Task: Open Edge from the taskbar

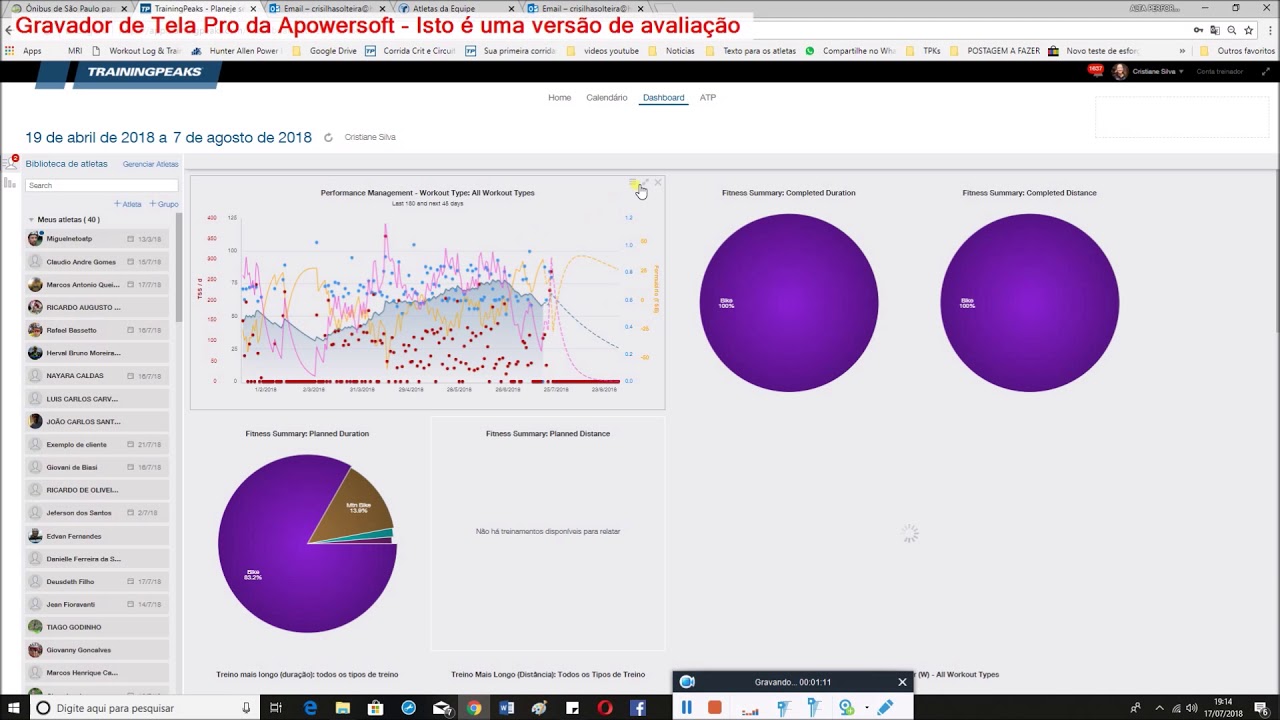Action: [310, 708]
